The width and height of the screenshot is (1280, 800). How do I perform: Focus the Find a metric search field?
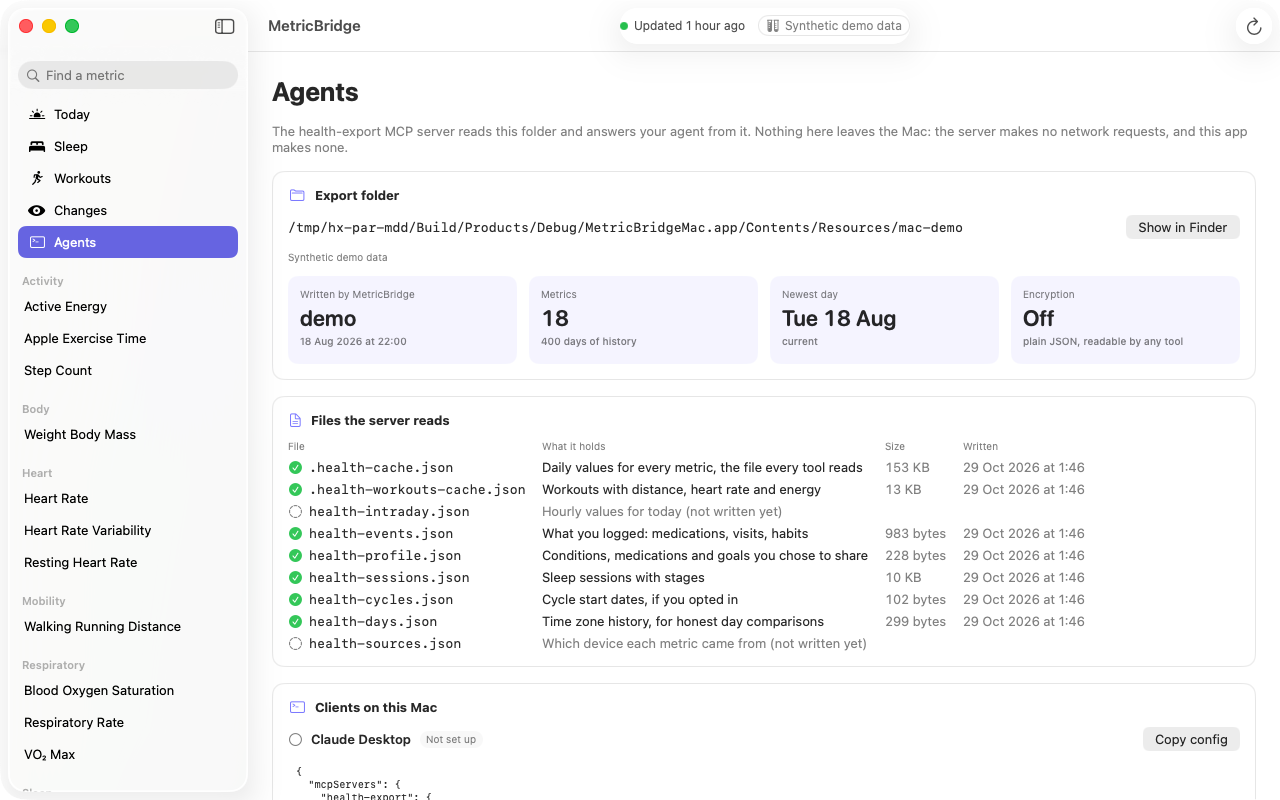(x=128, y=75)
